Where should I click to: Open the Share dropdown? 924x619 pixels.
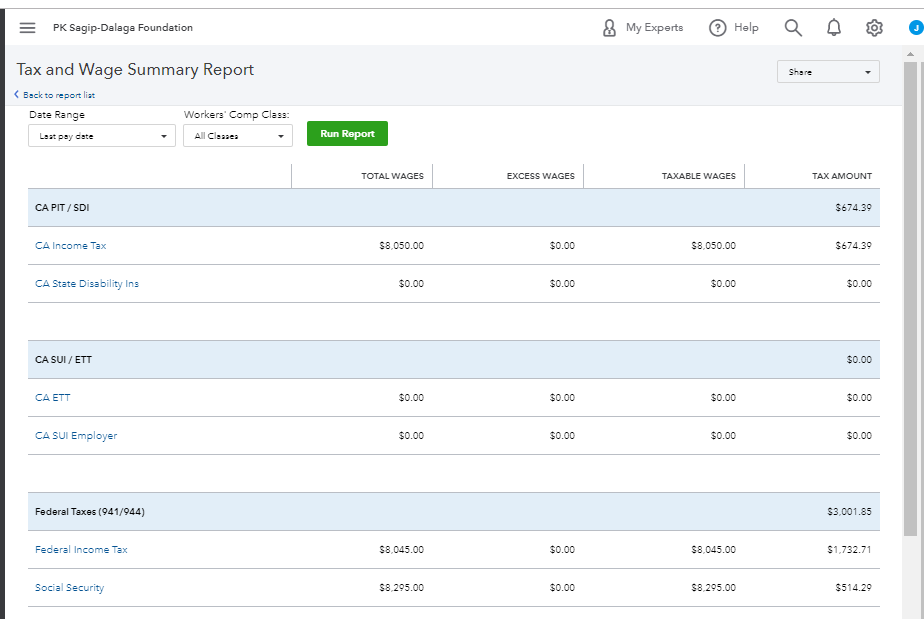click(827, 71)
